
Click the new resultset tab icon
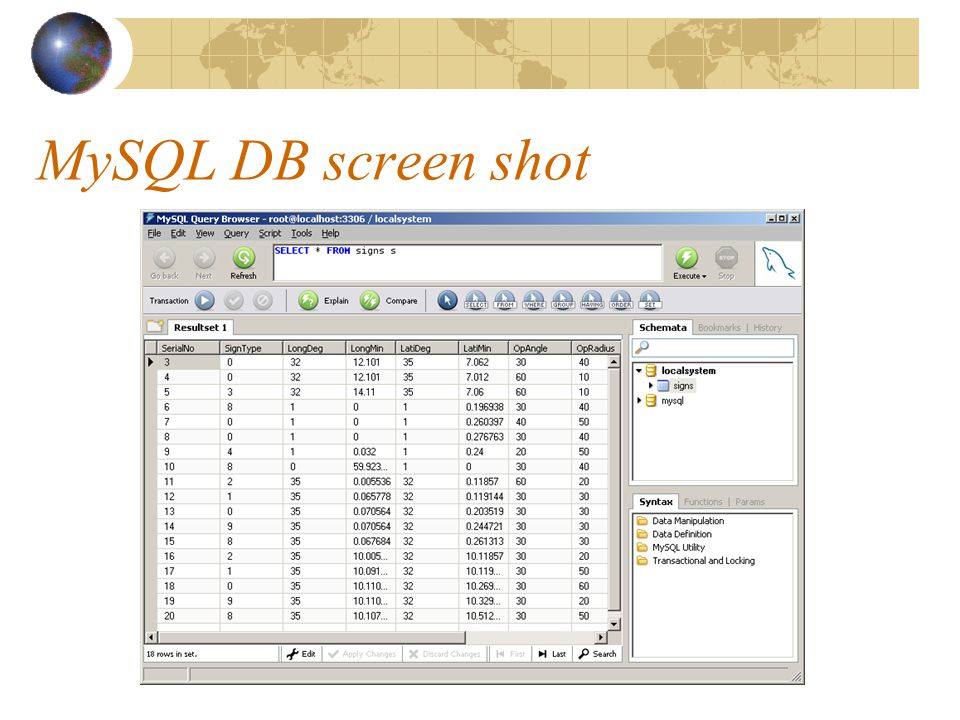pos(156,326)
